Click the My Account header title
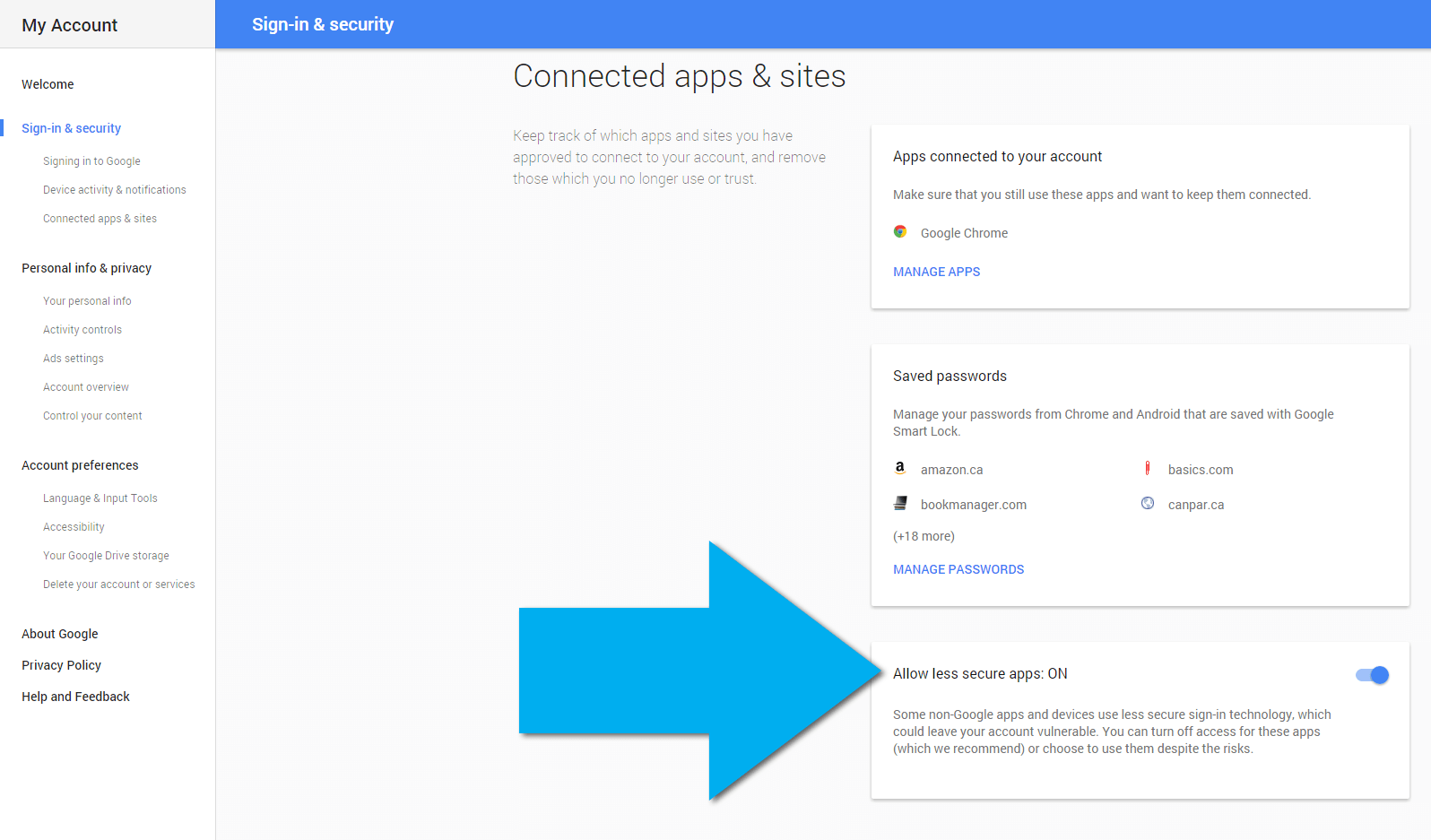Image resolution: width=1431 pixels, height=840 pixels. (x=69, y=25)
